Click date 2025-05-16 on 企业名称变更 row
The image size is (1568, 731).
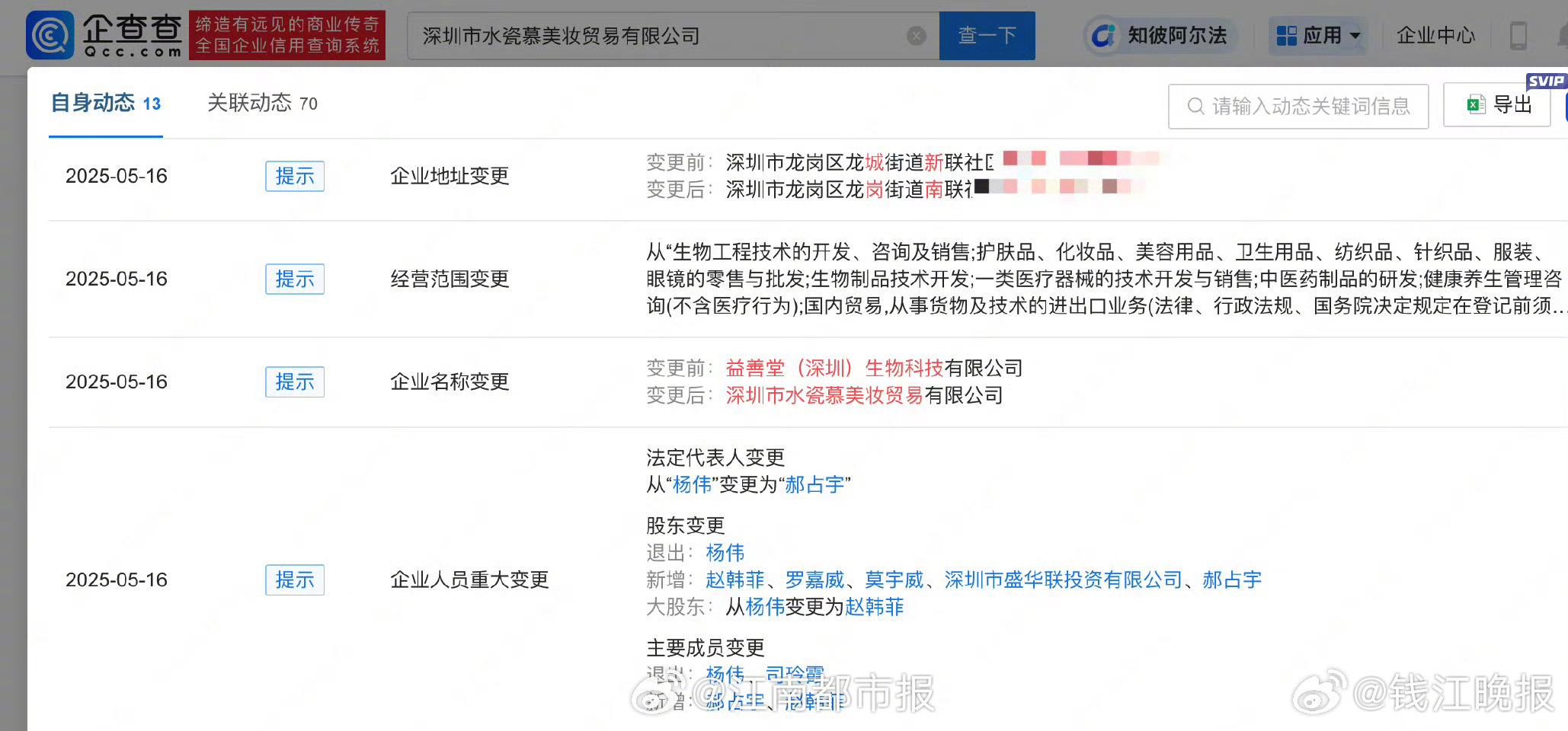pyautogui.click(x=117, y=381)
